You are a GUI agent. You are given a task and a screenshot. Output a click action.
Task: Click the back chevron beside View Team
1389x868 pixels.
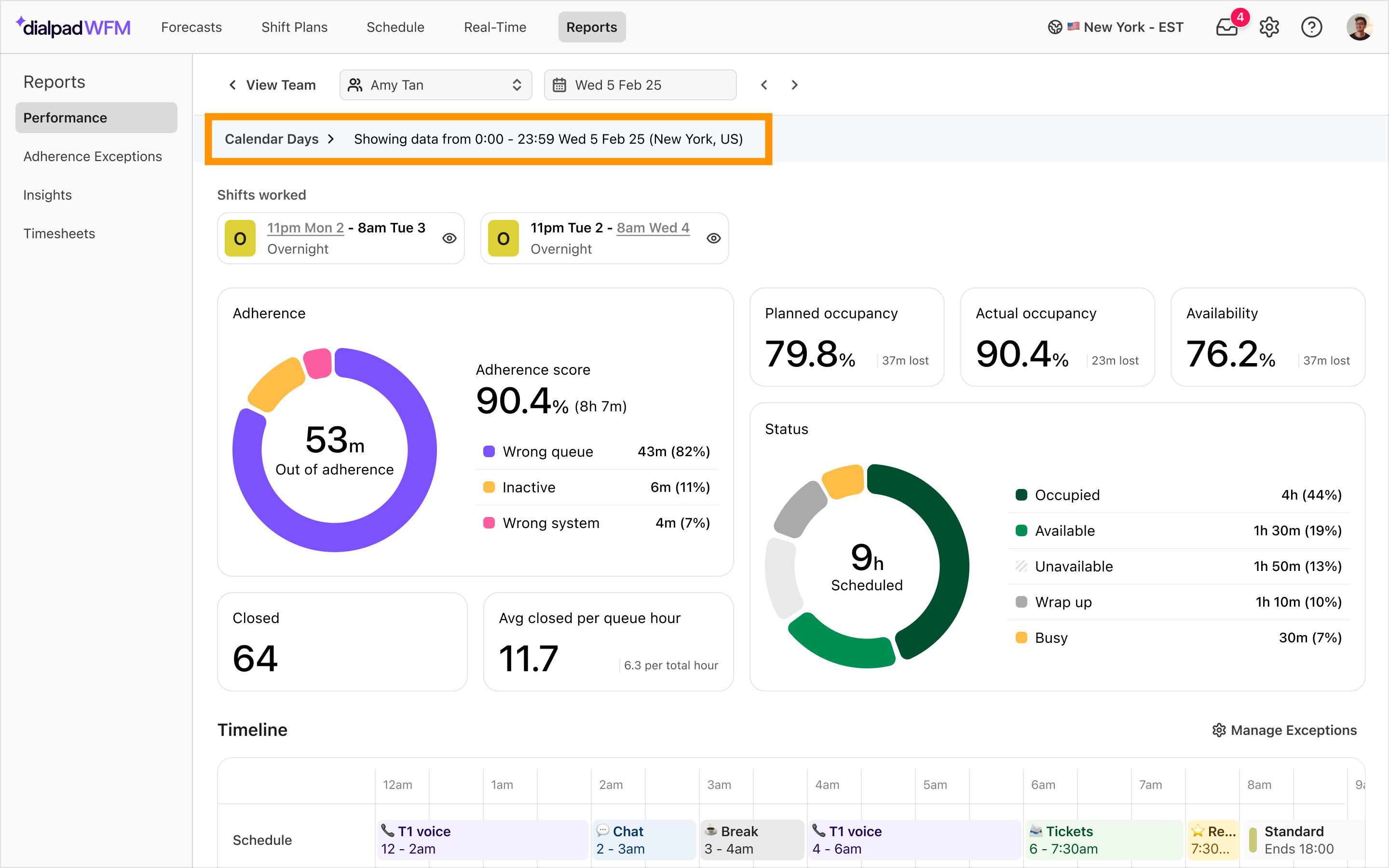232,85
